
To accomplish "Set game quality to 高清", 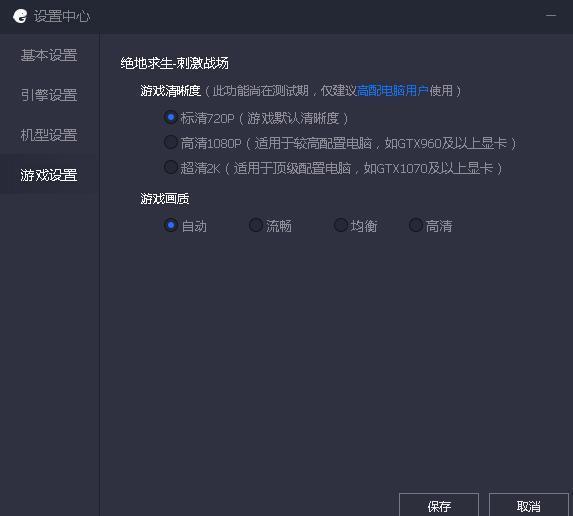I will coord(415,225).
